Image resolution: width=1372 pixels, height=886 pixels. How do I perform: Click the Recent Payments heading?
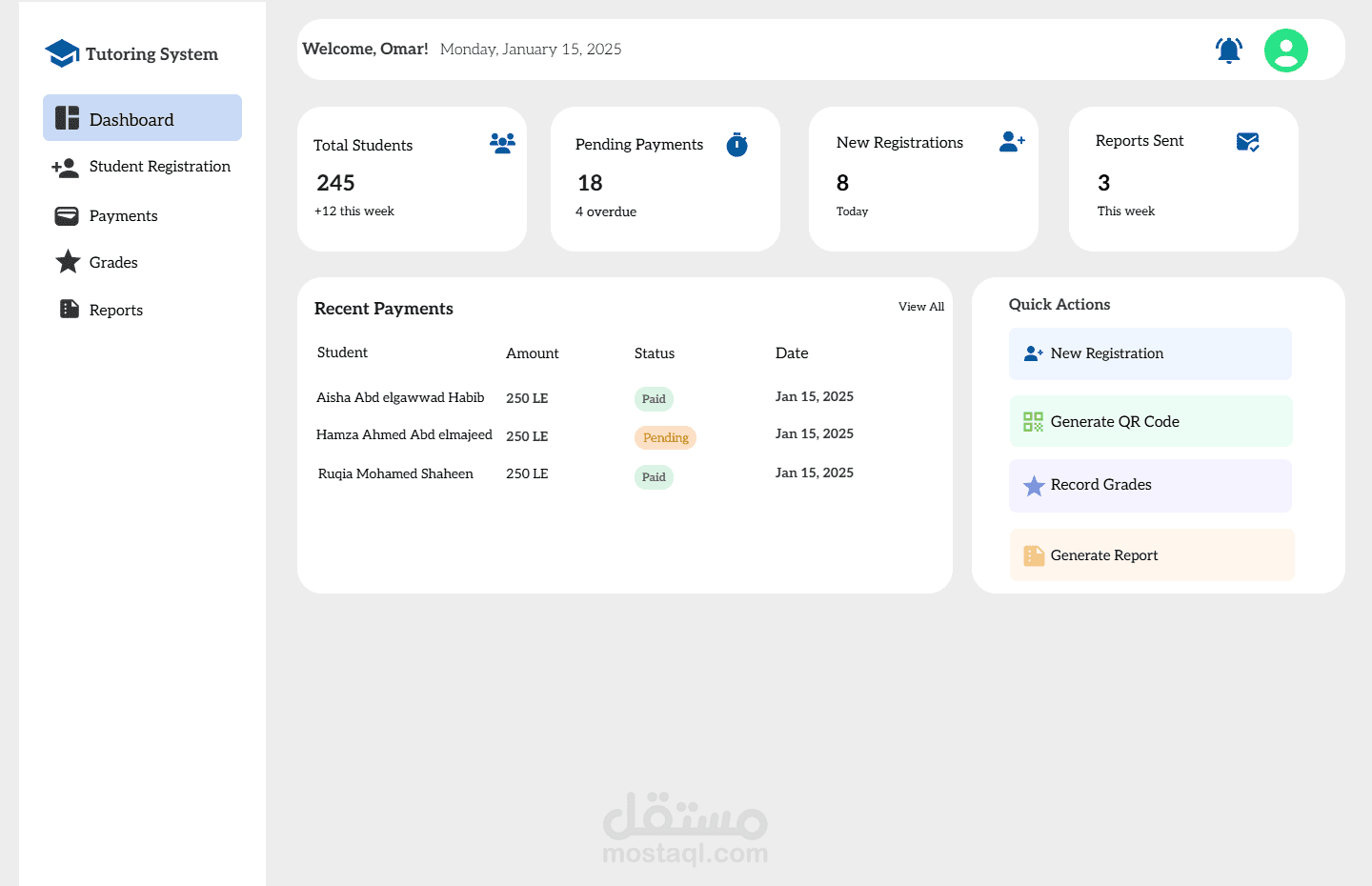[384, 309]
